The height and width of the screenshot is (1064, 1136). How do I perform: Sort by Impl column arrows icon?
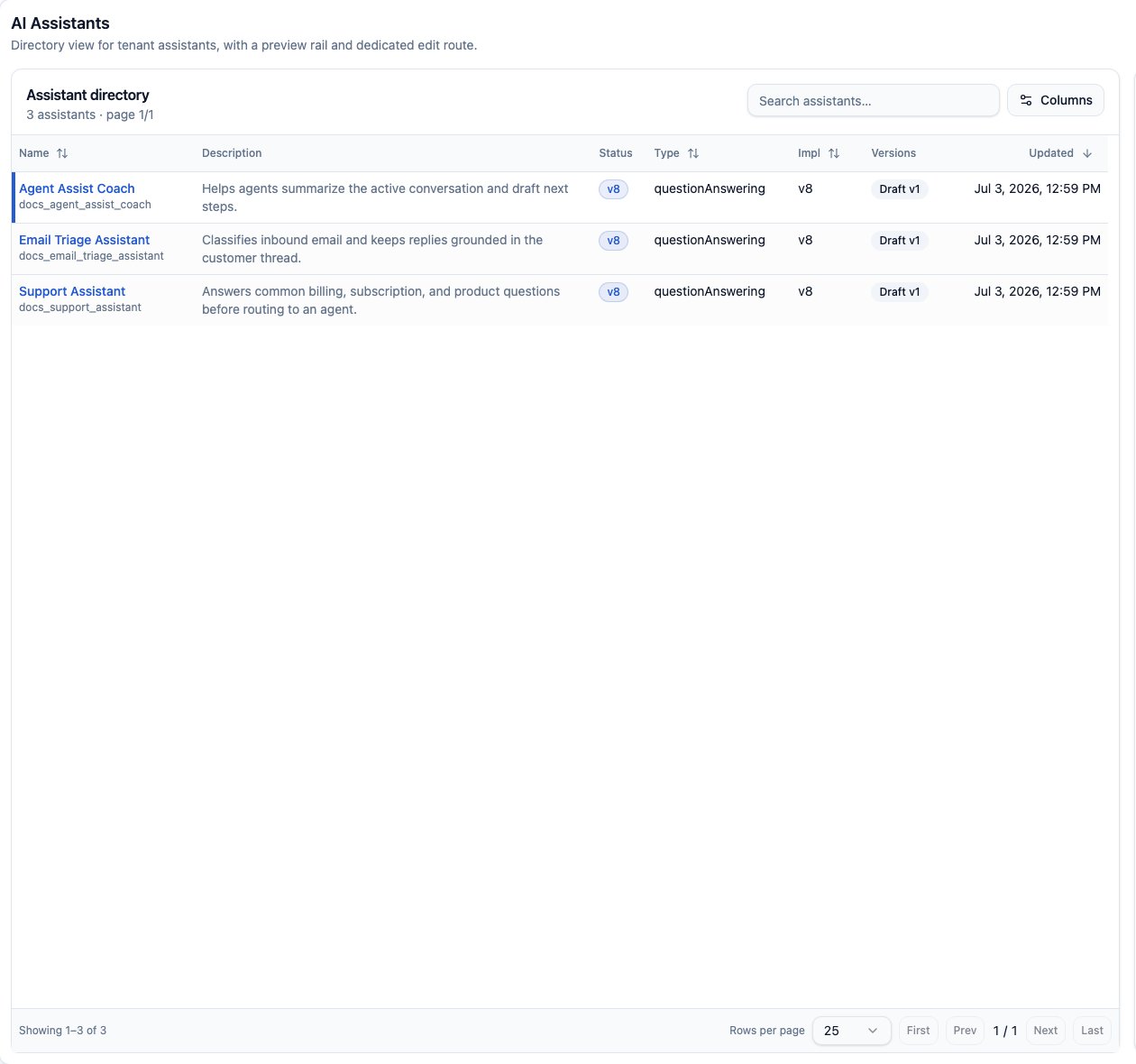(x=834, y=153)
